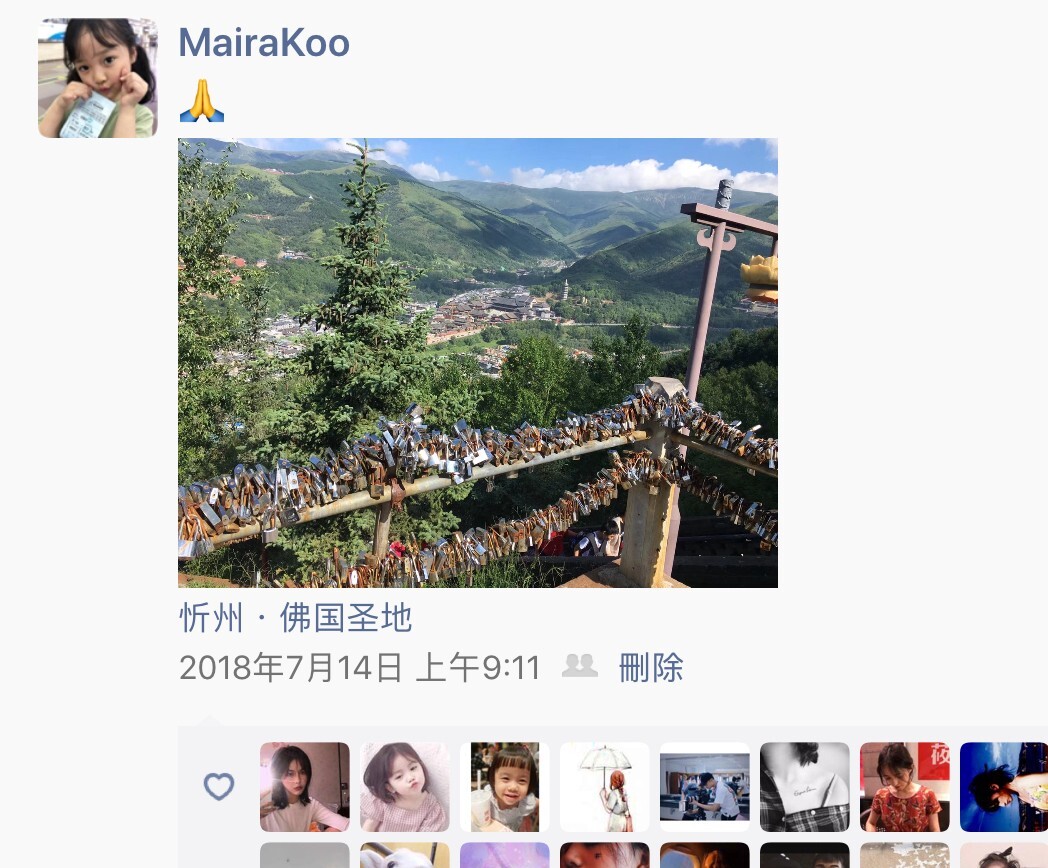
Task: Open second-row purple galaxy avatar
Action: pos(505,855)
